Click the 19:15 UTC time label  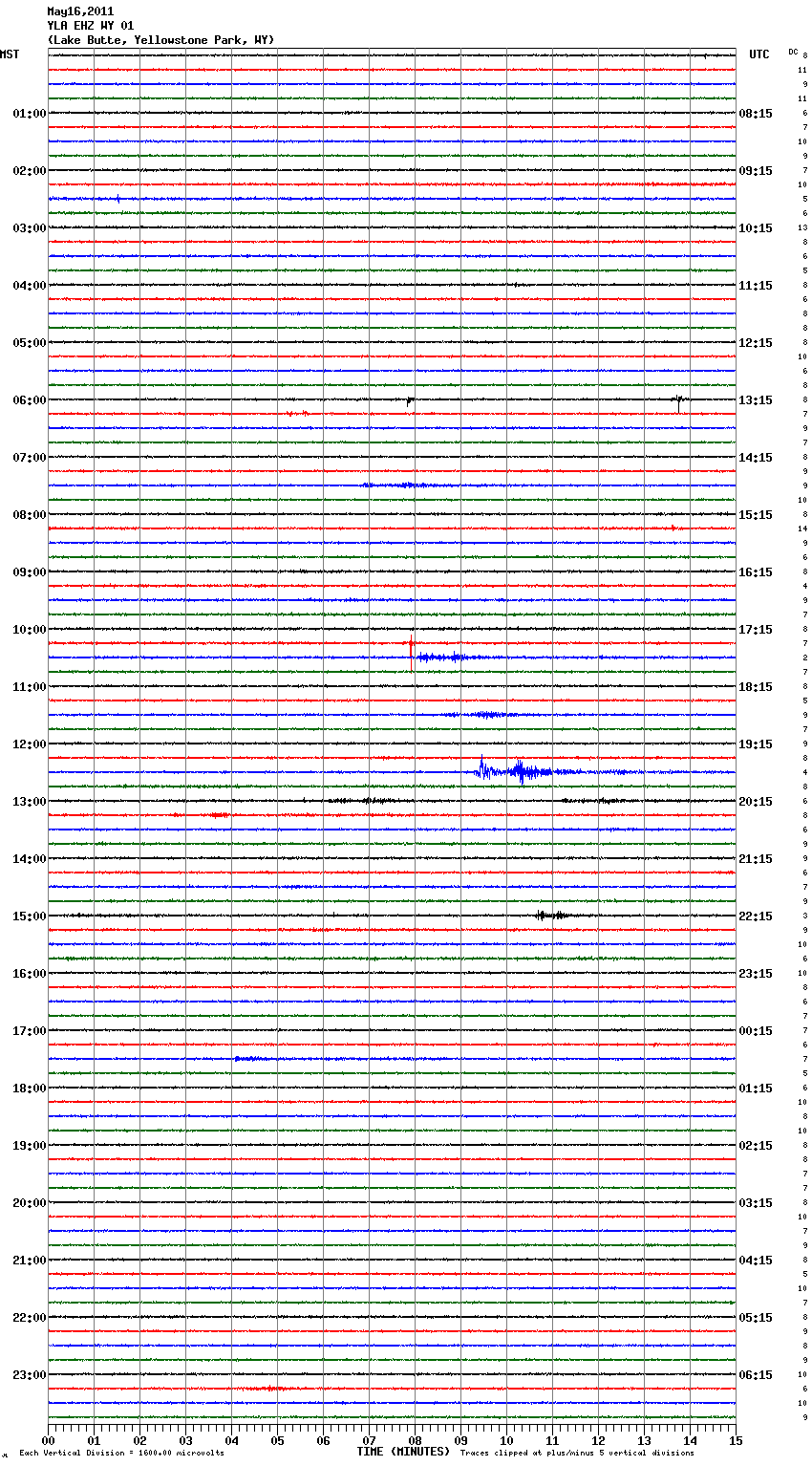click(x=756, y=744)
